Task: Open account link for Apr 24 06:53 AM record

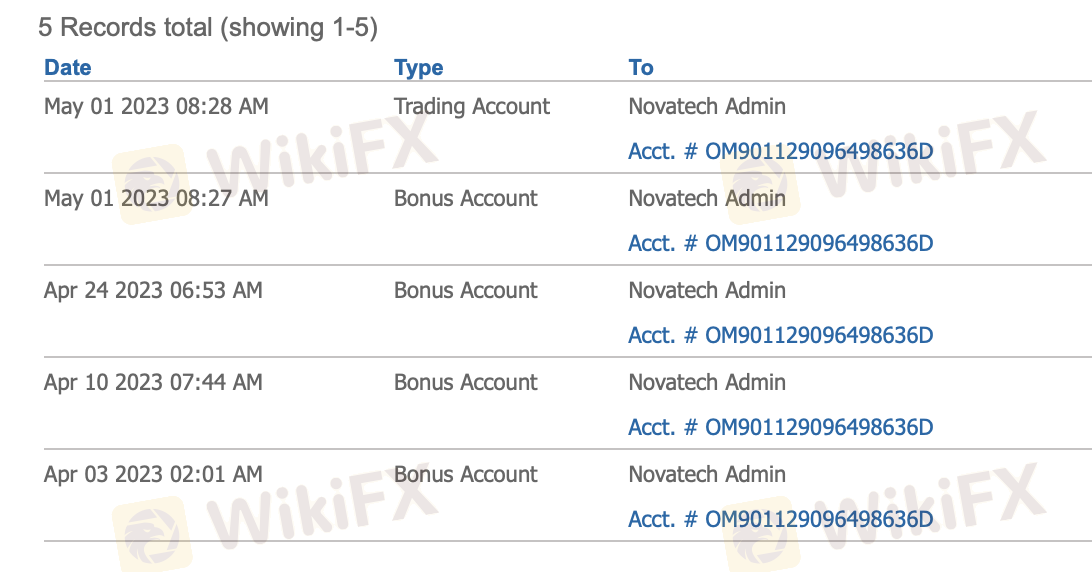Action: (780, 336)
